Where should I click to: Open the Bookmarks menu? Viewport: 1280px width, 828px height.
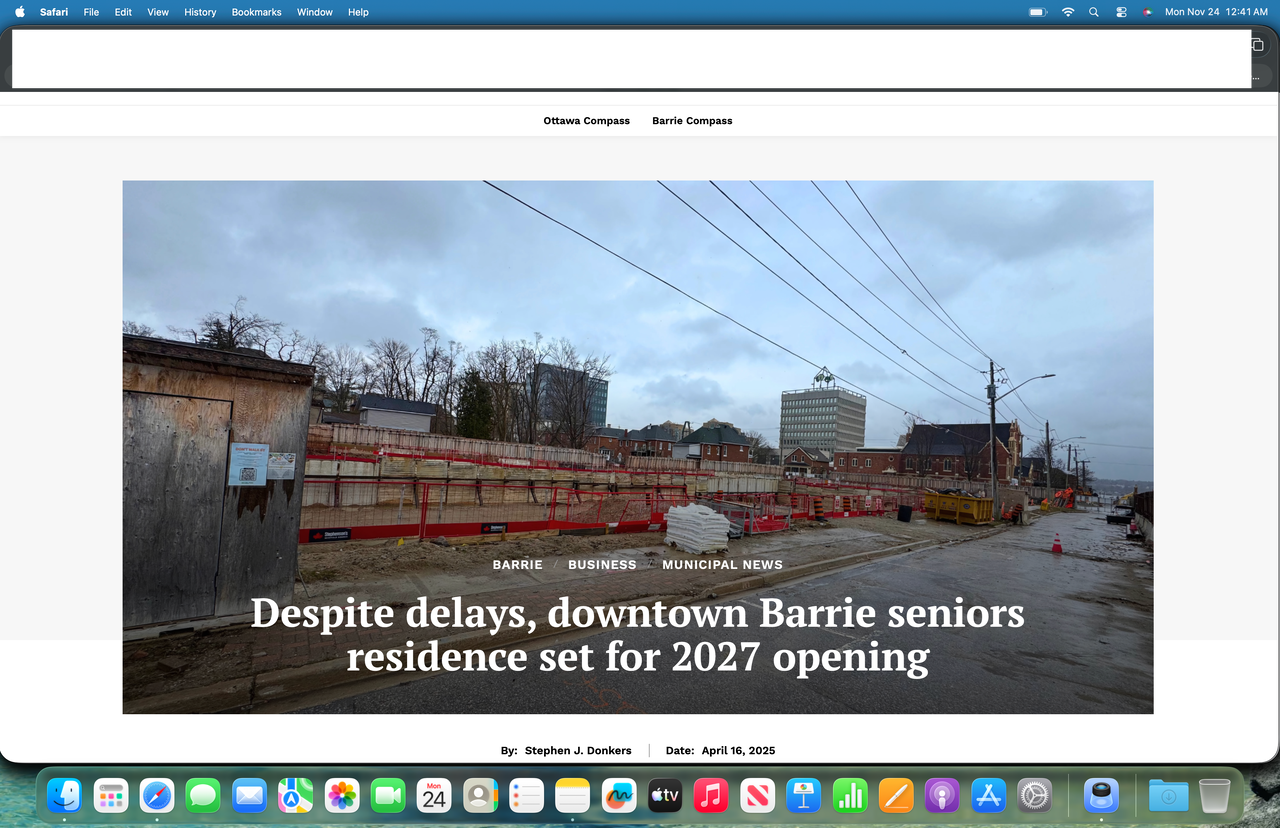pyautogui.click(x=256, y=12)
